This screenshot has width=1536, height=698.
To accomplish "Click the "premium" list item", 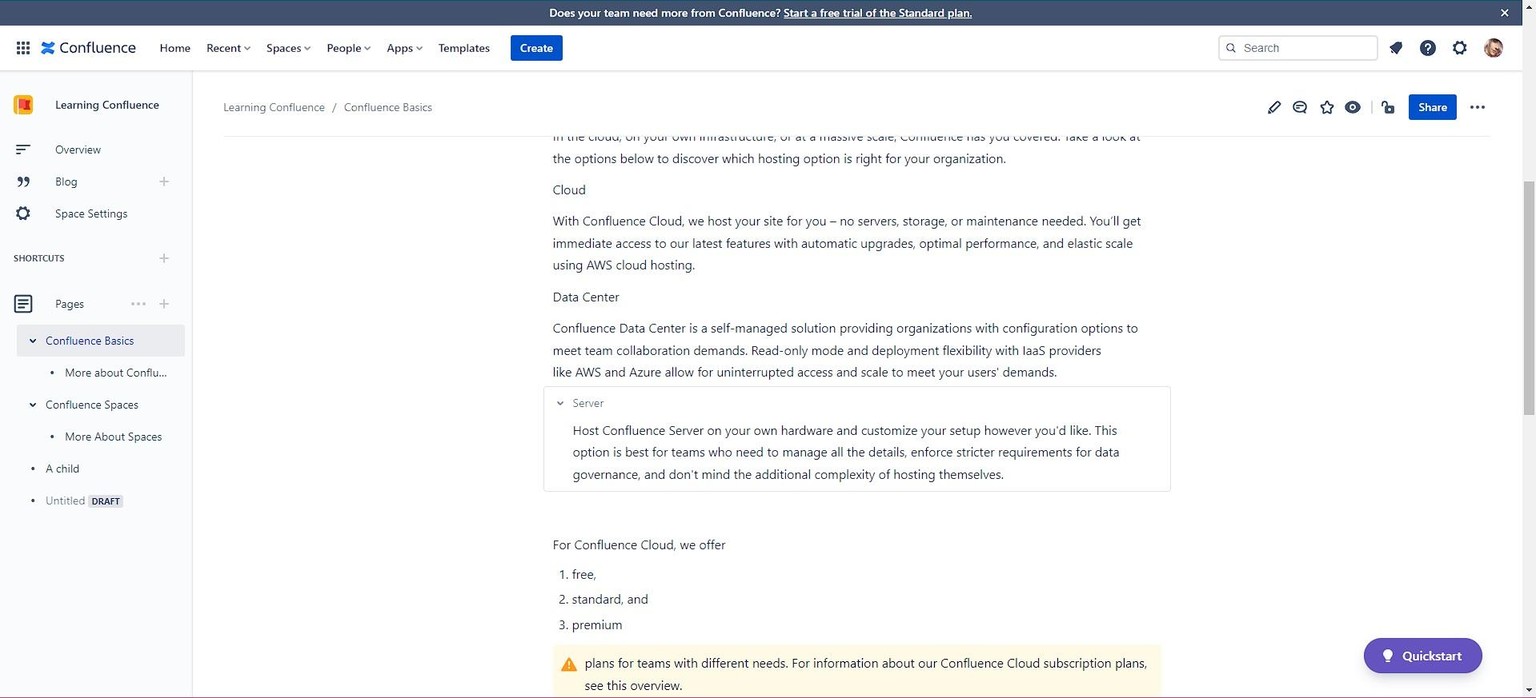I will (597, 625).
